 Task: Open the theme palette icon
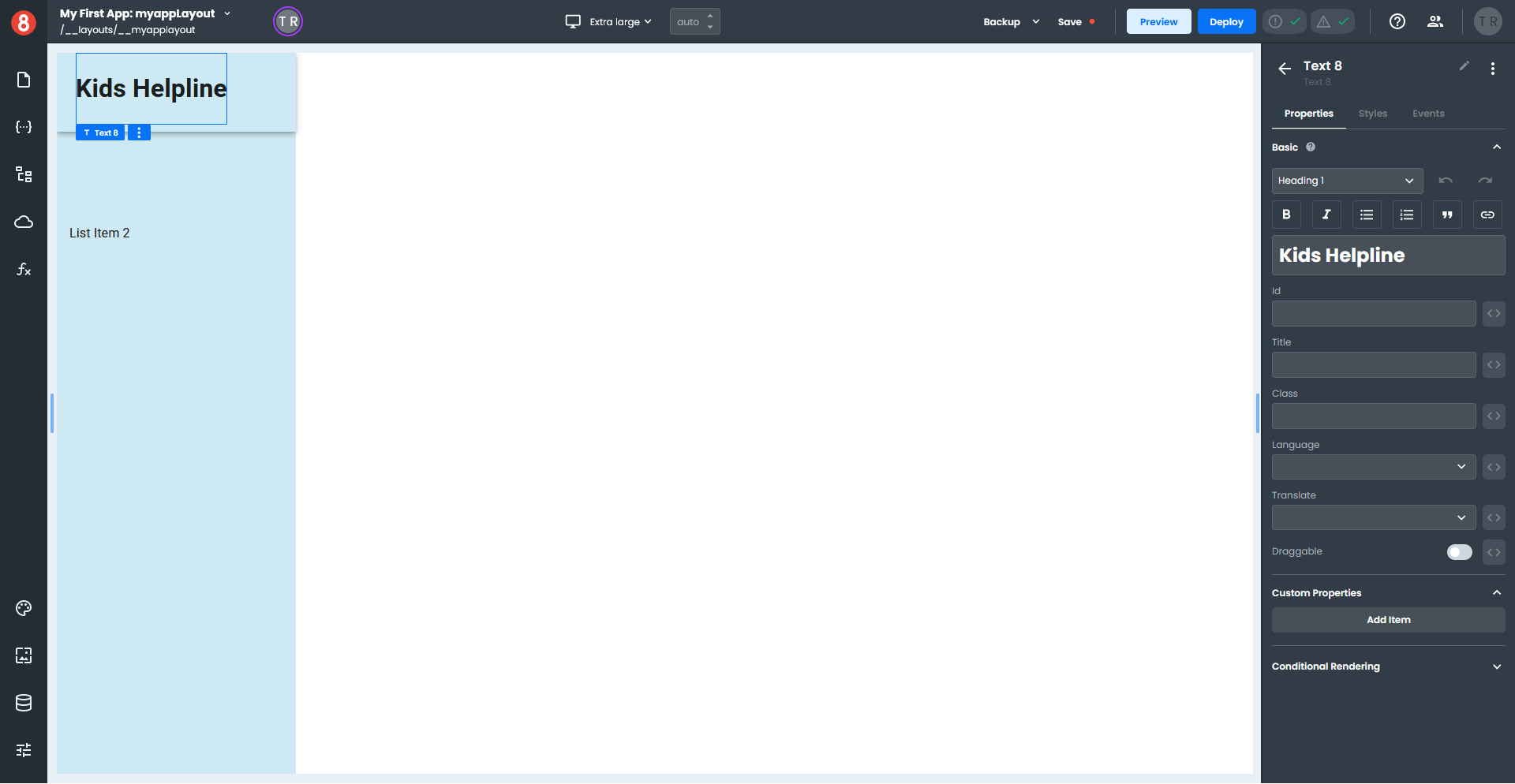[24, 608]
